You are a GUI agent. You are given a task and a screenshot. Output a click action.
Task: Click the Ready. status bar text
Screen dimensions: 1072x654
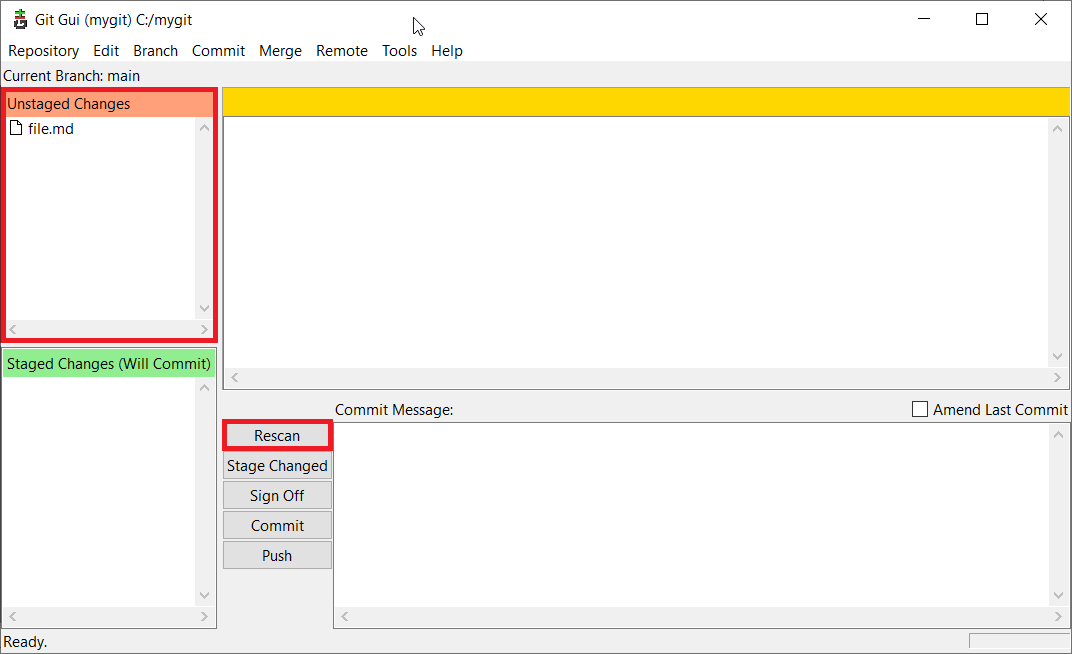click(x=25, y=642)
